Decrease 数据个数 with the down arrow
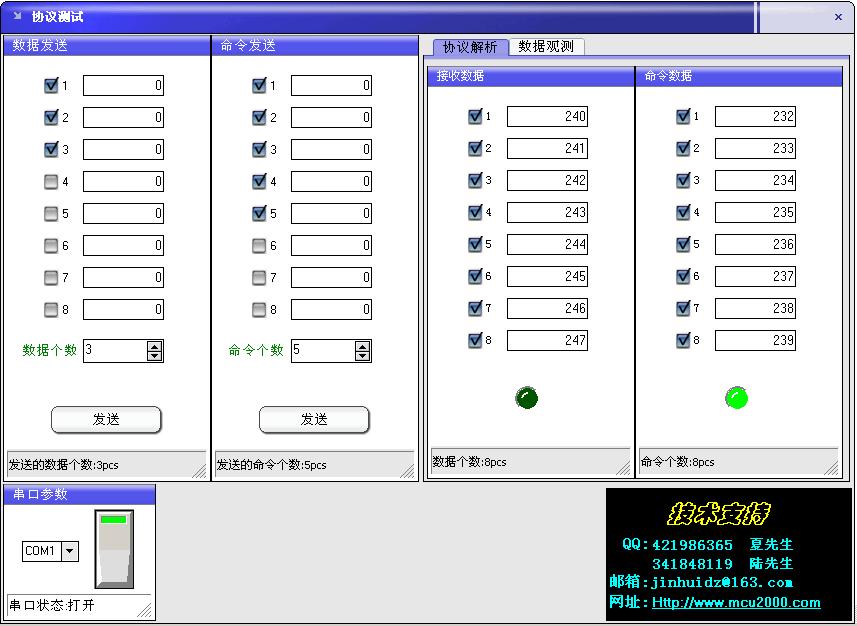The image size is (857, 626). coord(155,355)
